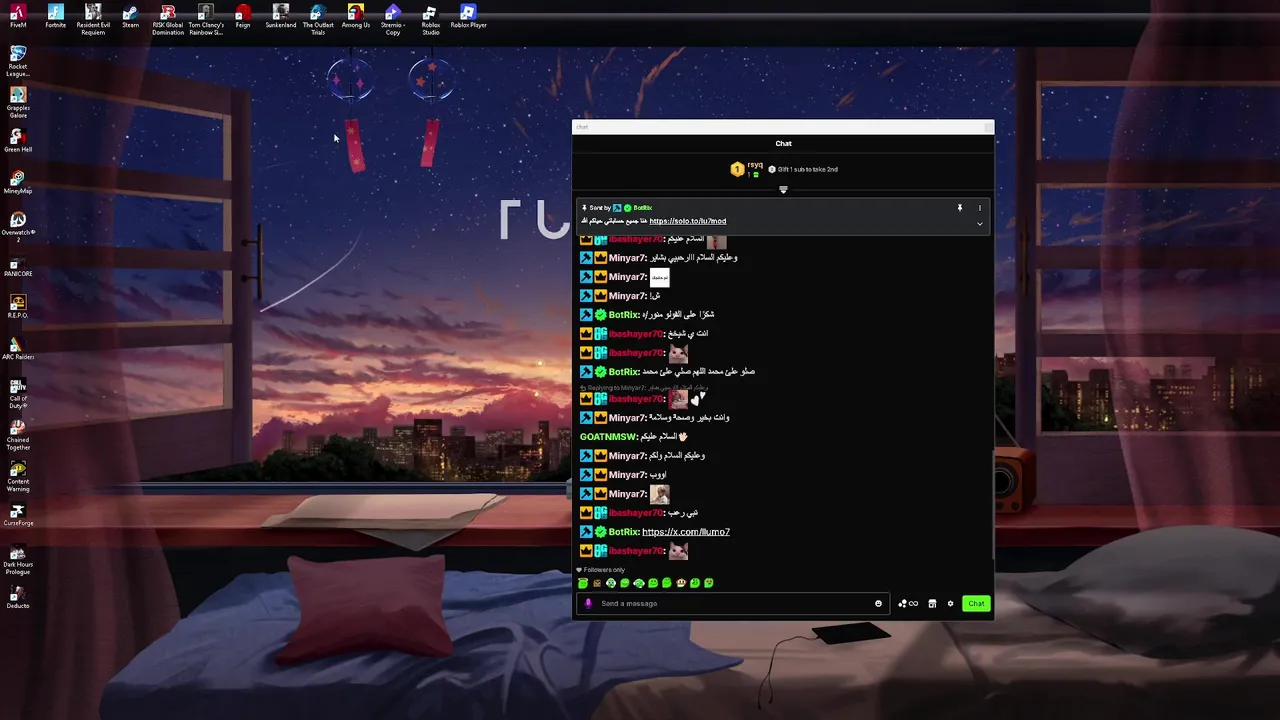This screenshot has height=720, width=1280.
Task: Select the MineyMap desktop icon
Action: [18, 182]
